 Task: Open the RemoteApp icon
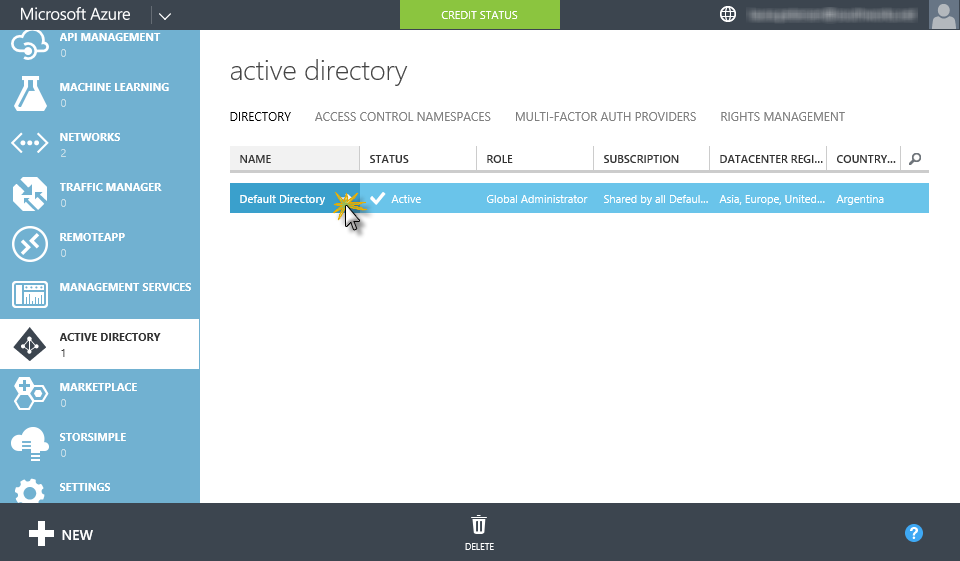pos(29,244)
